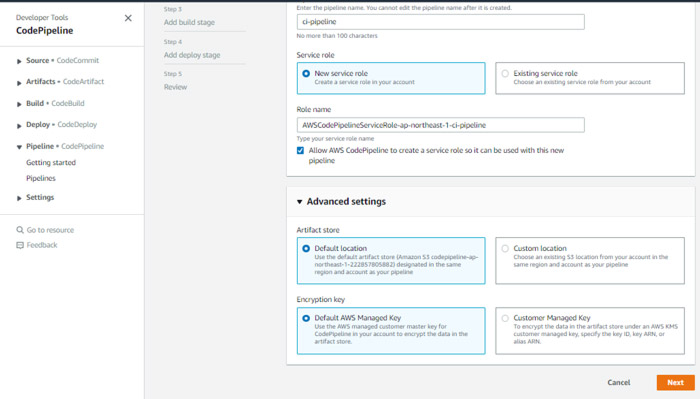Select New service role option
The image size is (700, 399).
(306, 74)
